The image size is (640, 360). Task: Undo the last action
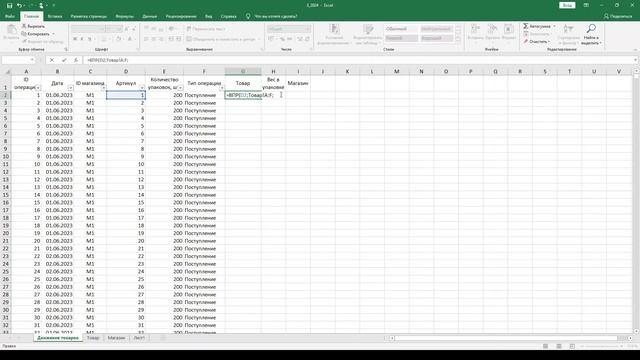(x=19, y=5)
